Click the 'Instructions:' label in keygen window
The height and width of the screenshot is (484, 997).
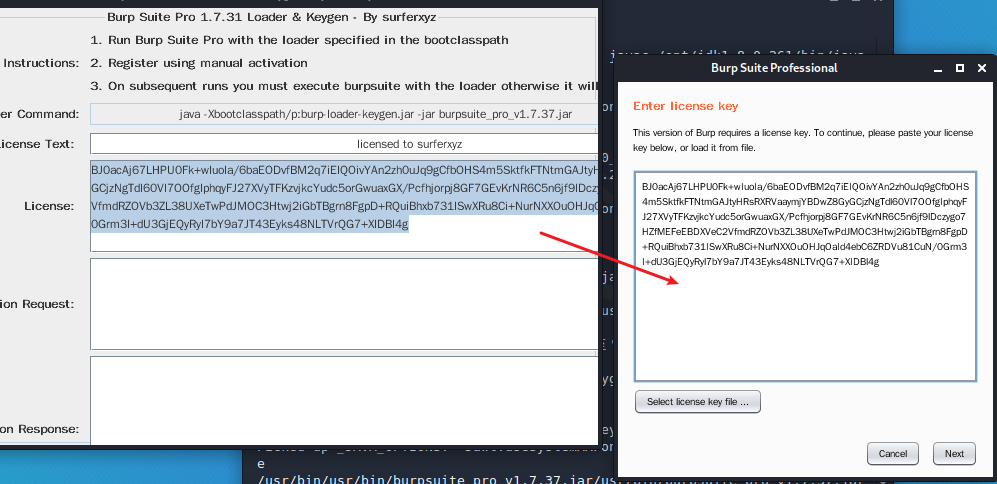pos(41,63)
